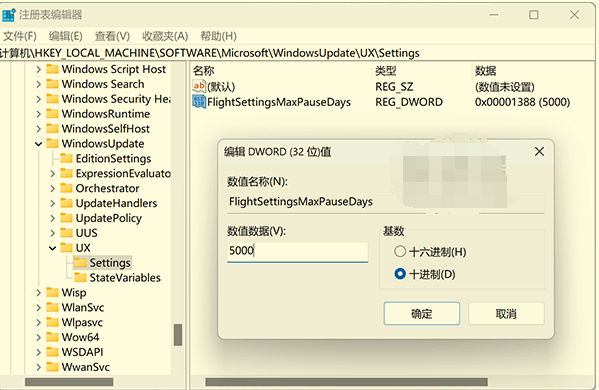Expand the Windows Script Host node
The image size is (599, 390).
(38, 70)
